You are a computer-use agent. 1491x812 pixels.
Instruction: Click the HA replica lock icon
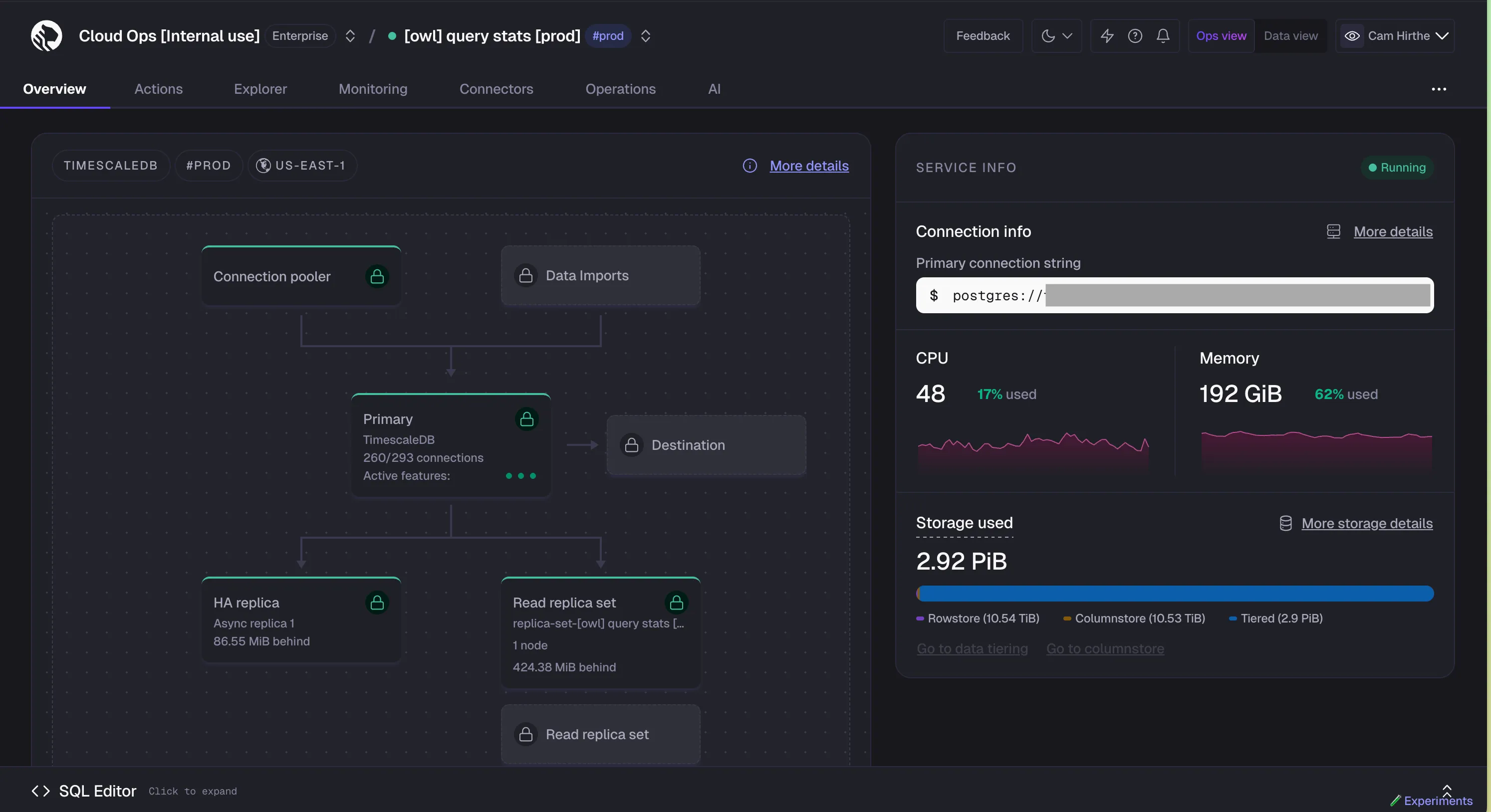coord(377,603)
